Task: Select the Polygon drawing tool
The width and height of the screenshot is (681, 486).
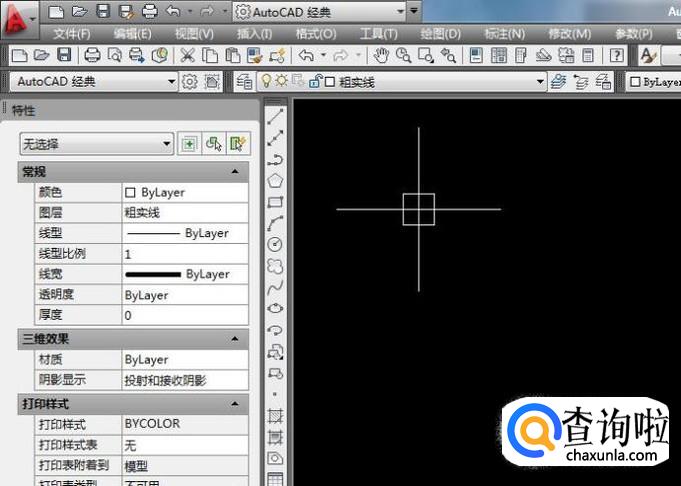Action: point(276,180)
